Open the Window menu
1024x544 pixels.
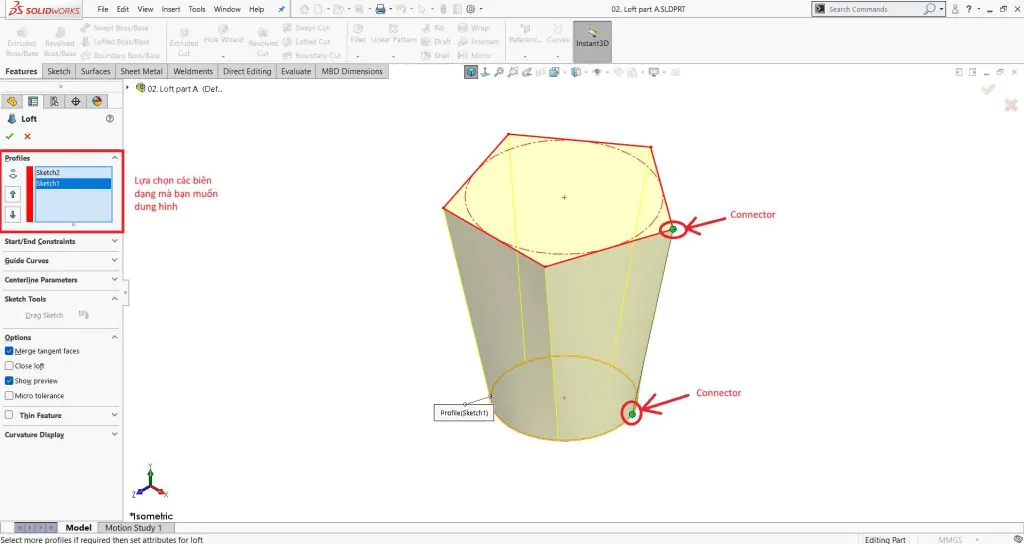coord(227,9)
